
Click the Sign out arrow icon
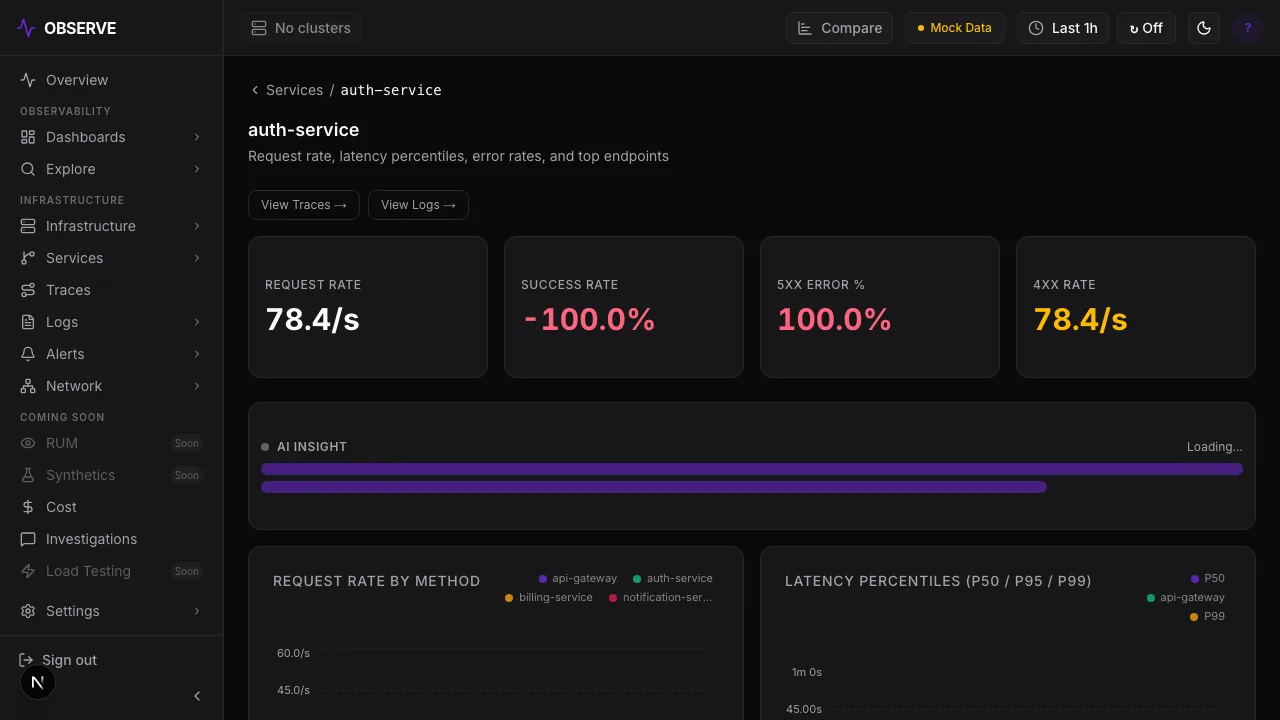tap(26, 660)
